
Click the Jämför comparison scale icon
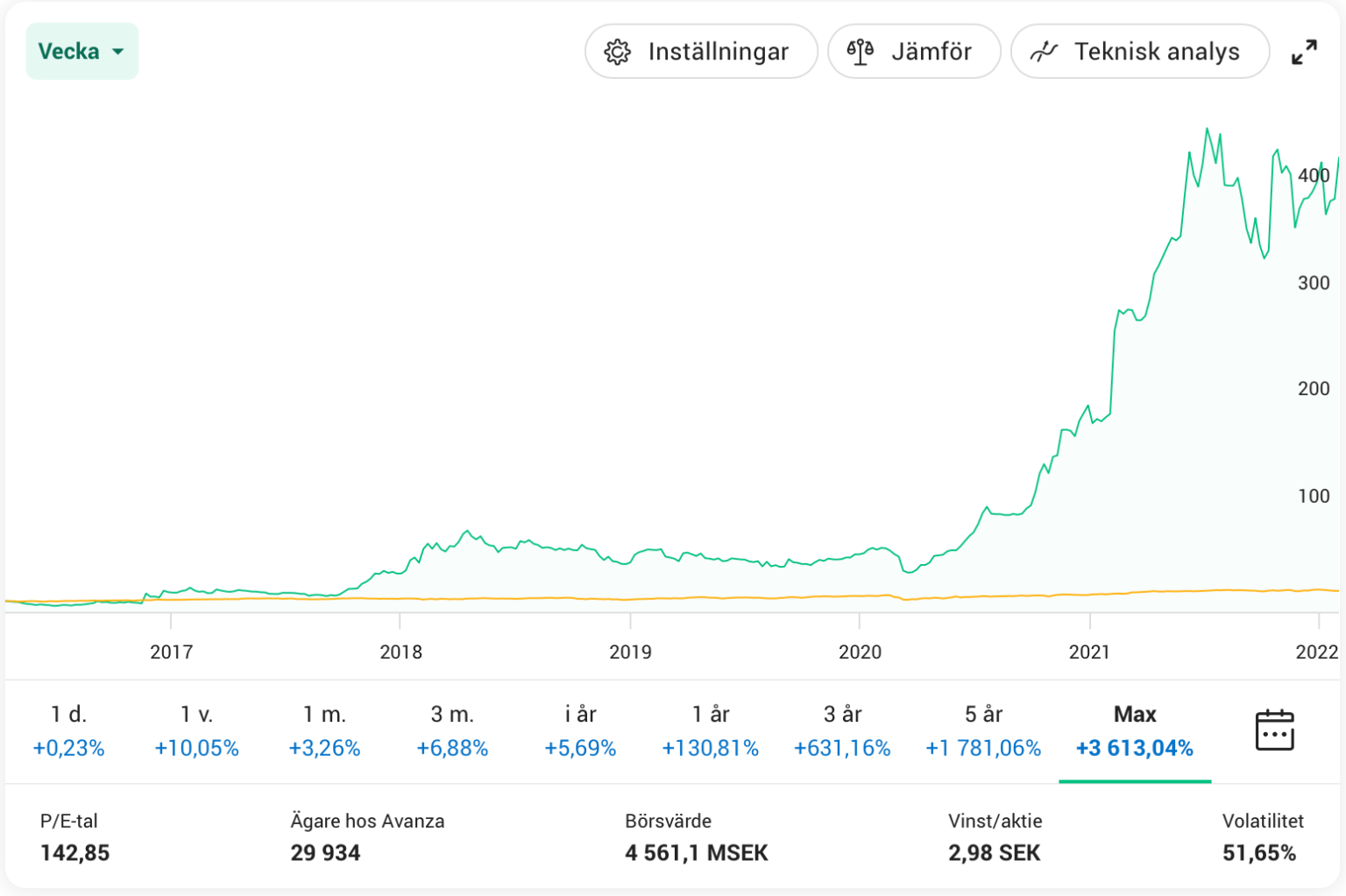tap(860, 52)
